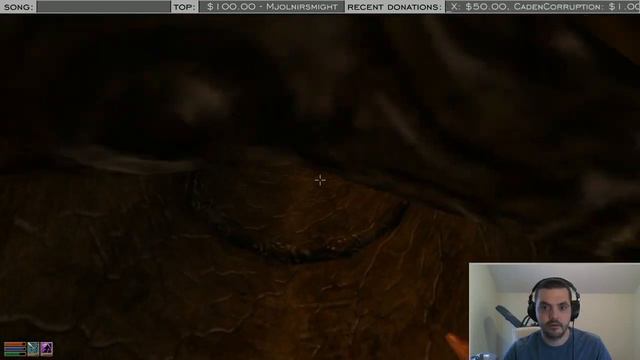Click the "CadenCorruption" donation entry
Viewport: 640px width, 360px height.
tap(576, 7)
